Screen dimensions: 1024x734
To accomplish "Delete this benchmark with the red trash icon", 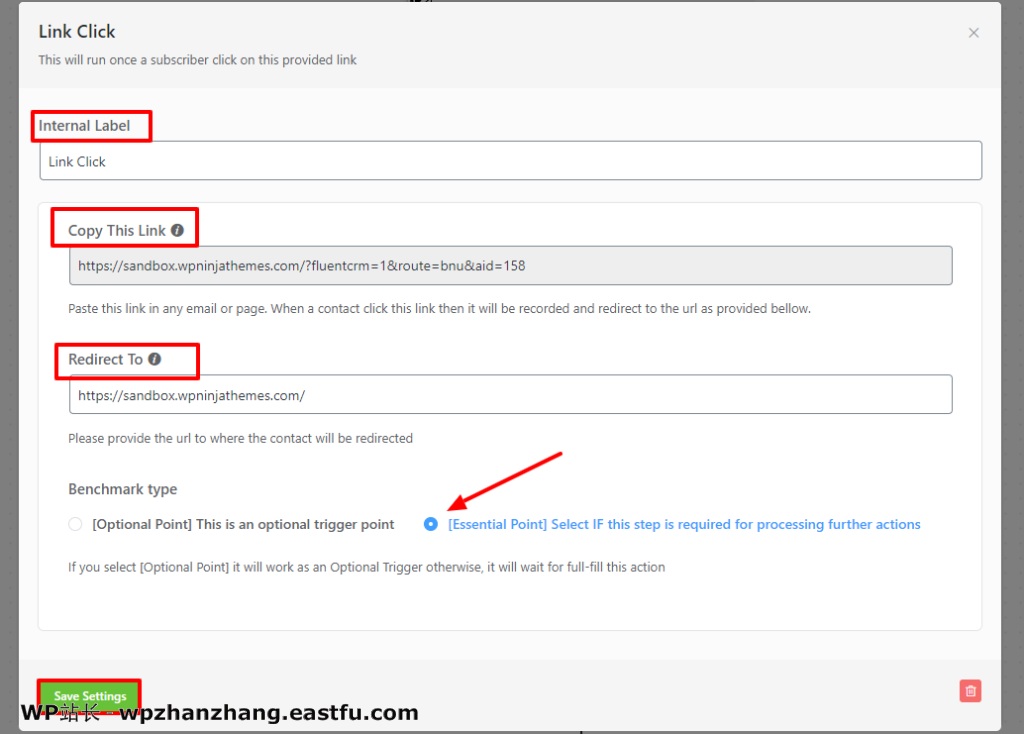I will coord(969,691).
